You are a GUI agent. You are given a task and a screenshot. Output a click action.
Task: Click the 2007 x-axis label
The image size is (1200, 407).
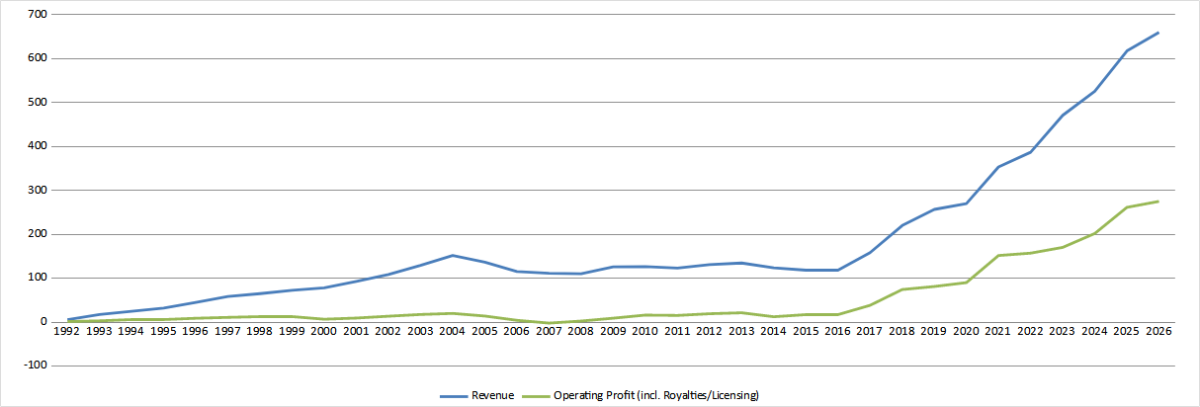tap(549, 333)
